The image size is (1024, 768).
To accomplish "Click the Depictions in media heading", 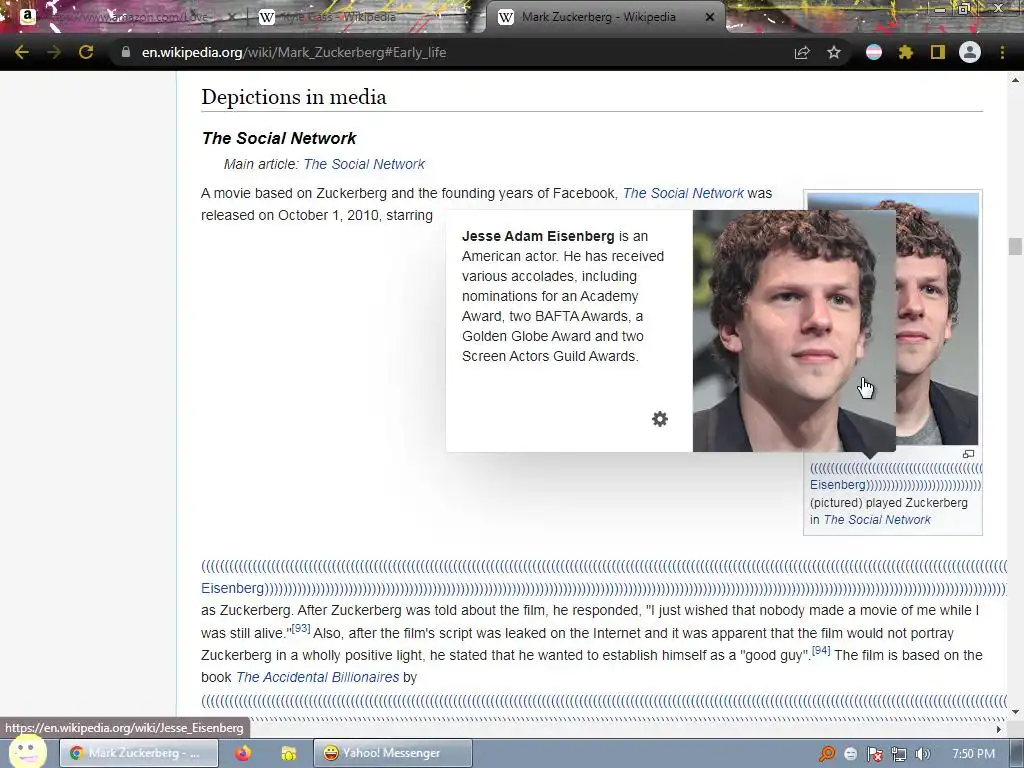I will click(294, 97).
